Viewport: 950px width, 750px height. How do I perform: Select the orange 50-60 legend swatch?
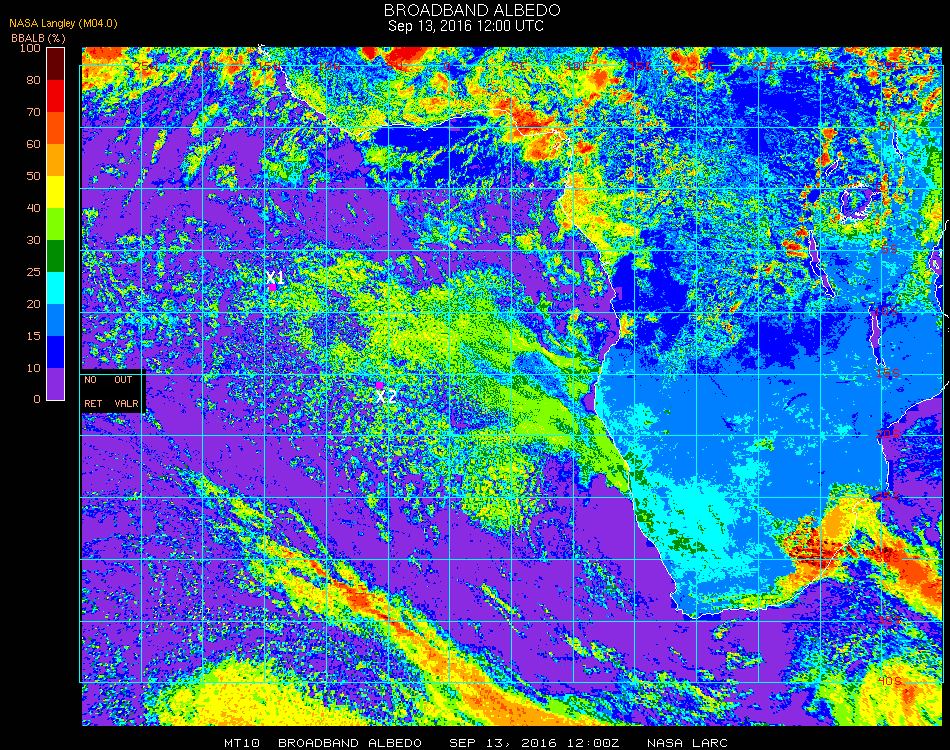pos(55,160)
